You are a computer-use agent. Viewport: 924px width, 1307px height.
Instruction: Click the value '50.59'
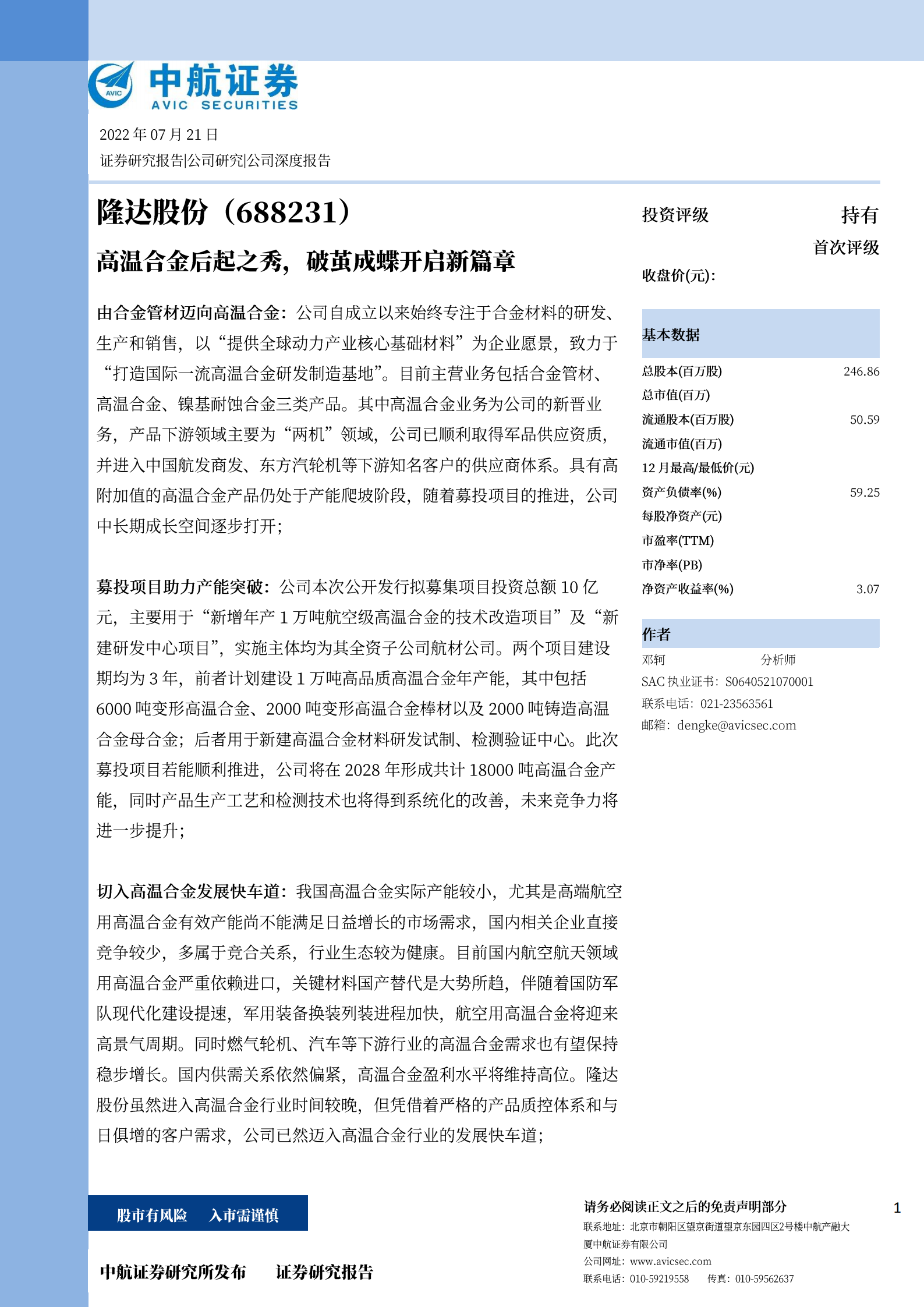(865, 420)
